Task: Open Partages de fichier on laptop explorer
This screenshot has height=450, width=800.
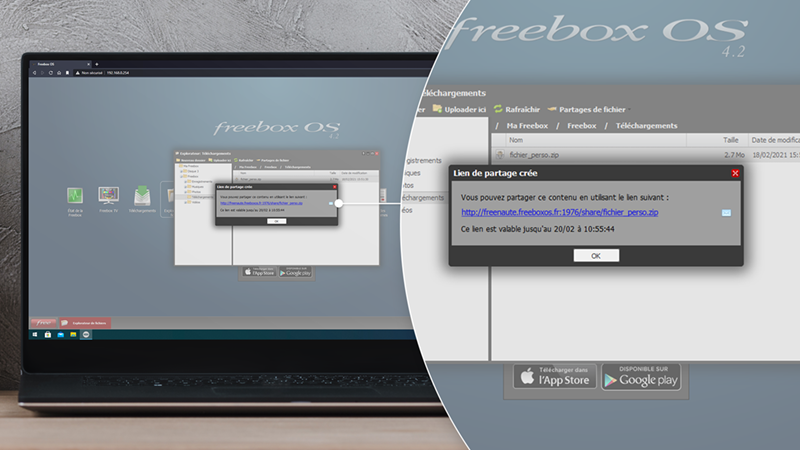Action: pyautogui.click(x=273, y=160)
